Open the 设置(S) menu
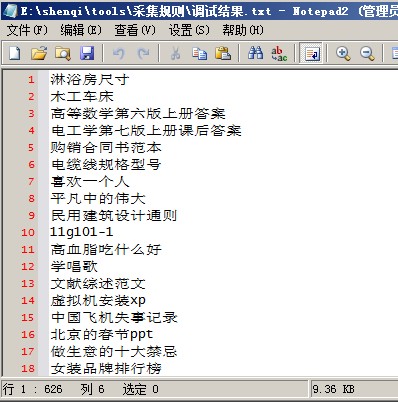 (x=189, y=31)
